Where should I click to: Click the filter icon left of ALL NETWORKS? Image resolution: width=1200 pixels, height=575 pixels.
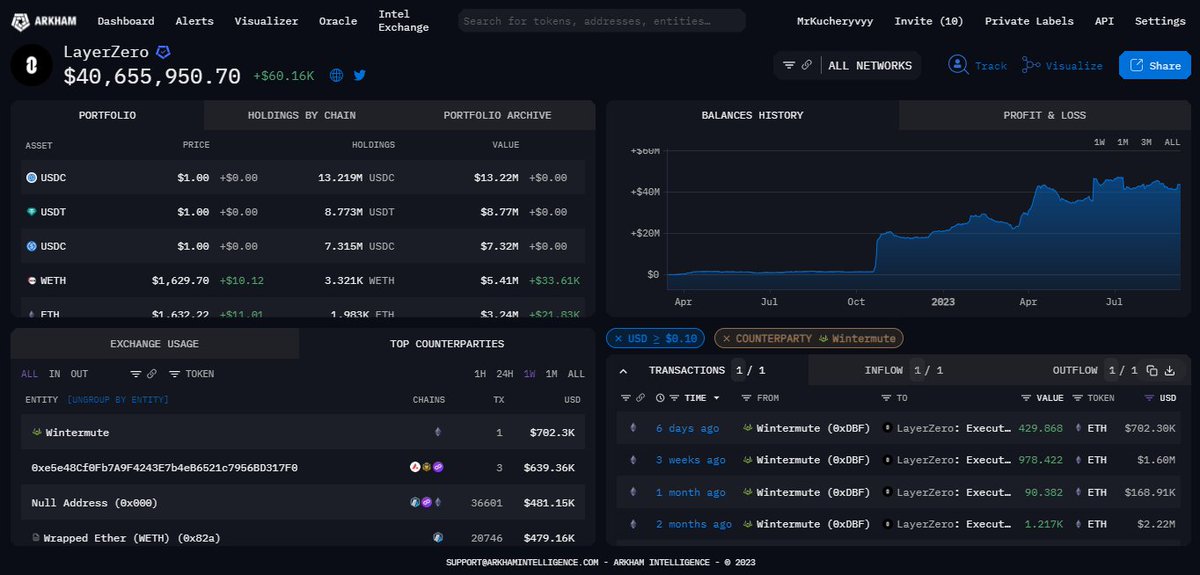point(789,65)
